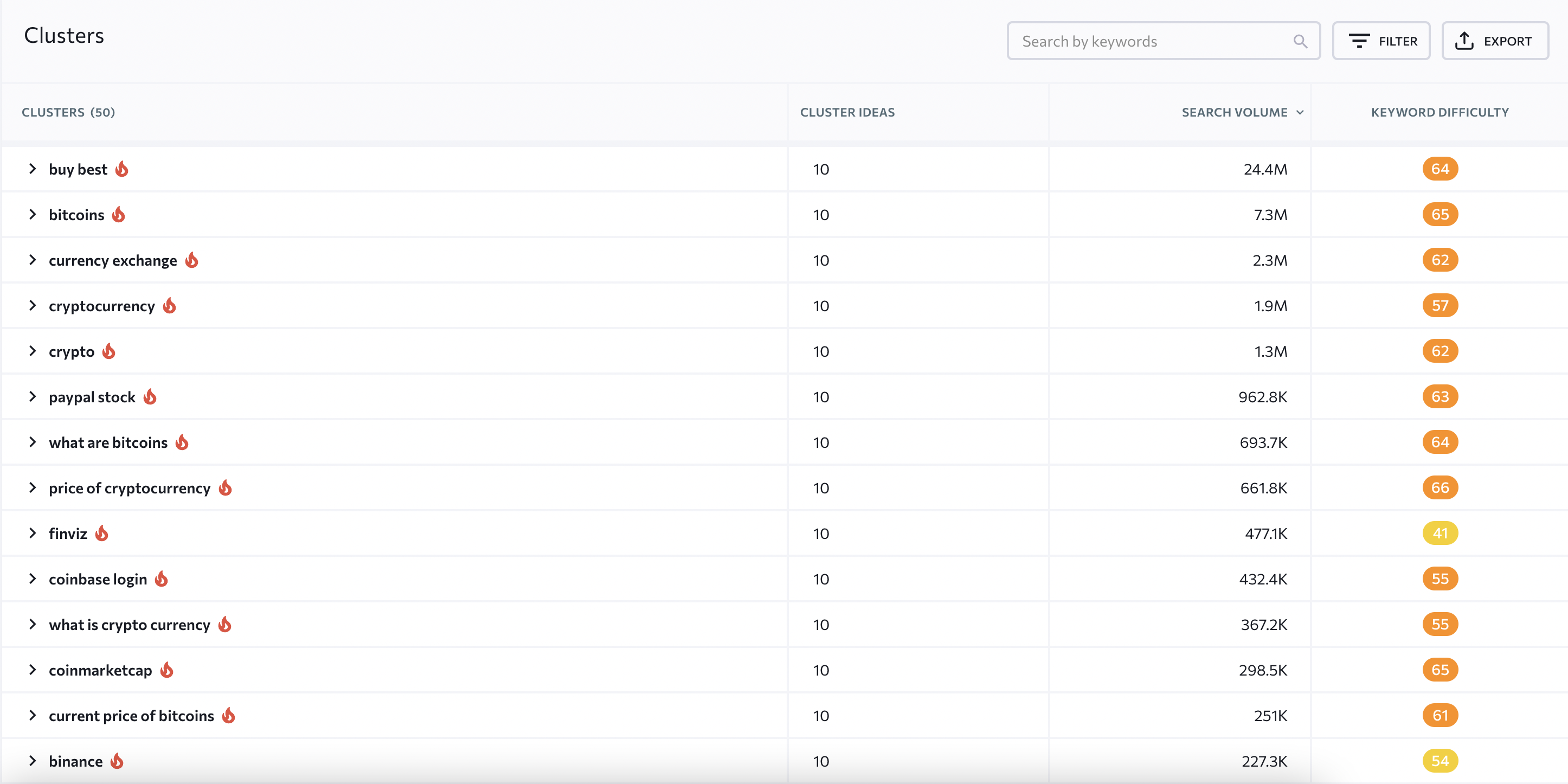Click the flame icon beside coinbase login

click(x=162, y=579)
